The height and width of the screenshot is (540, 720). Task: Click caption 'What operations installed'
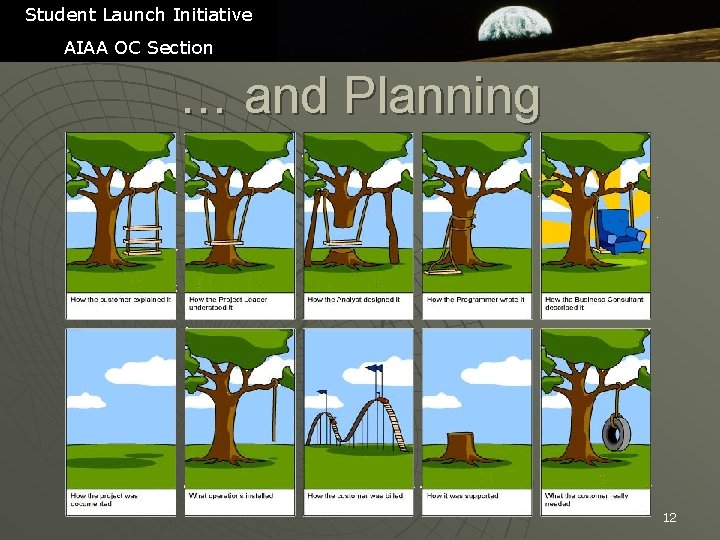coord(231,496)
